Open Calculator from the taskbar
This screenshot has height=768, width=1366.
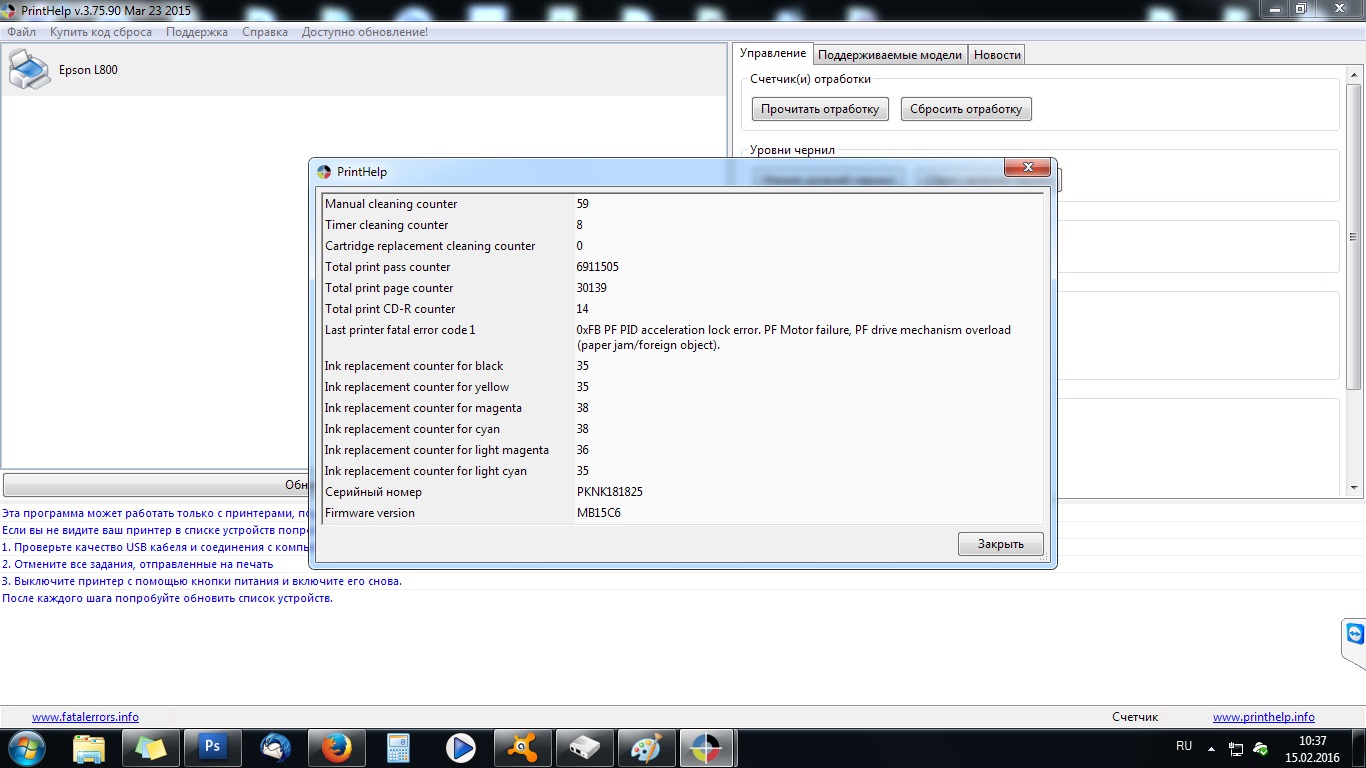tap(398, 747)
